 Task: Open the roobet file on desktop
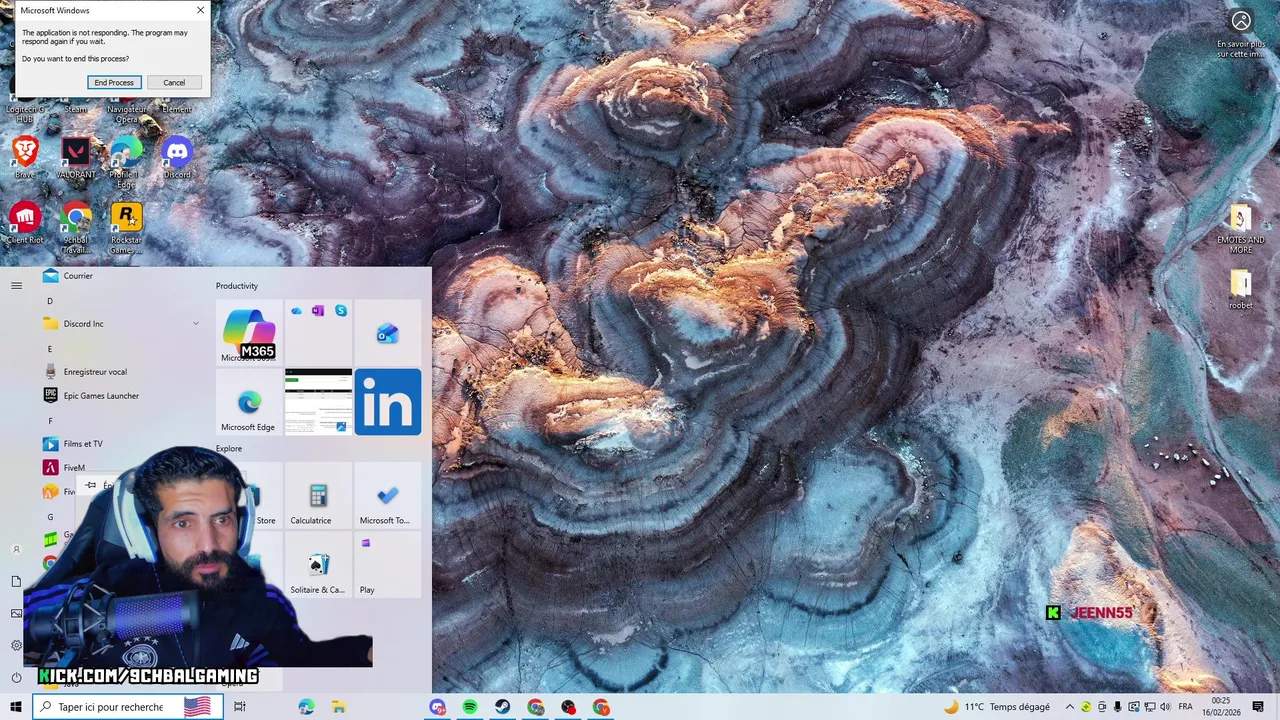pos(1241,290)
